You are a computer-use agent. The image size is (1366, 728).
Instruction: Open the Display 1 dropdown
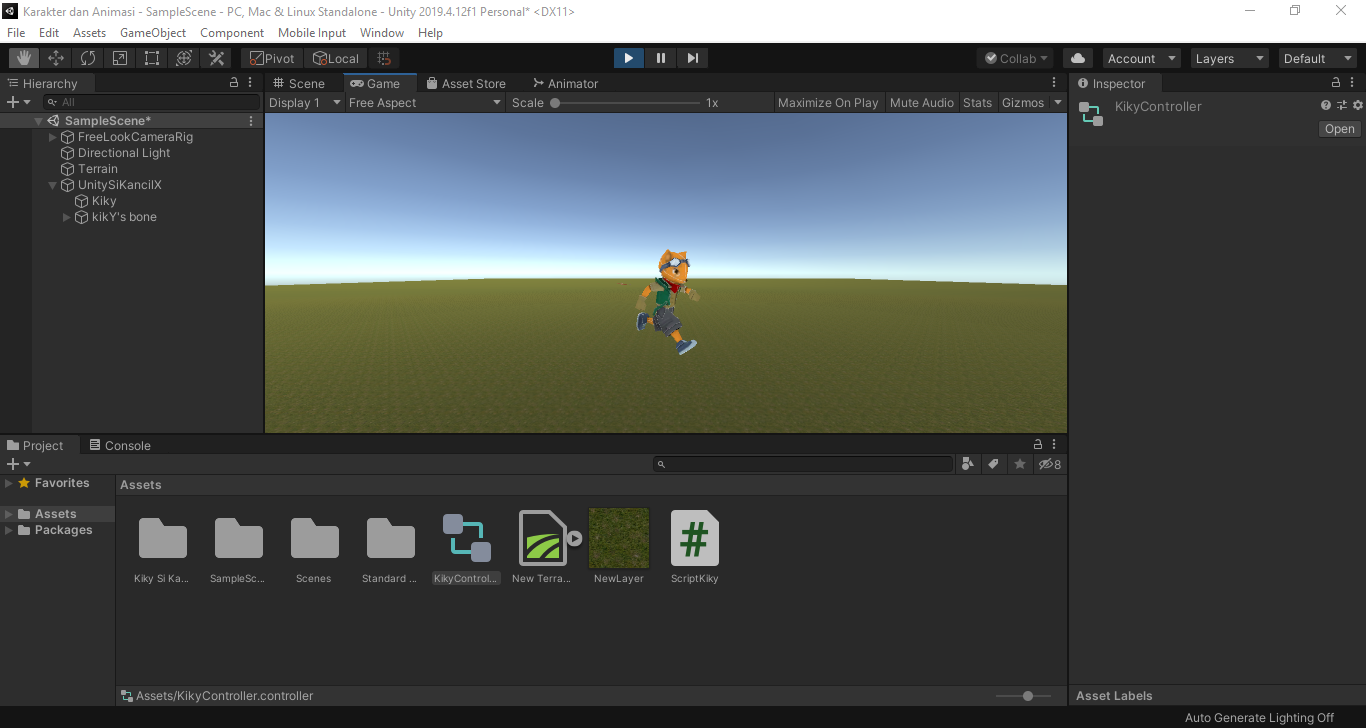tap(305, 102)
